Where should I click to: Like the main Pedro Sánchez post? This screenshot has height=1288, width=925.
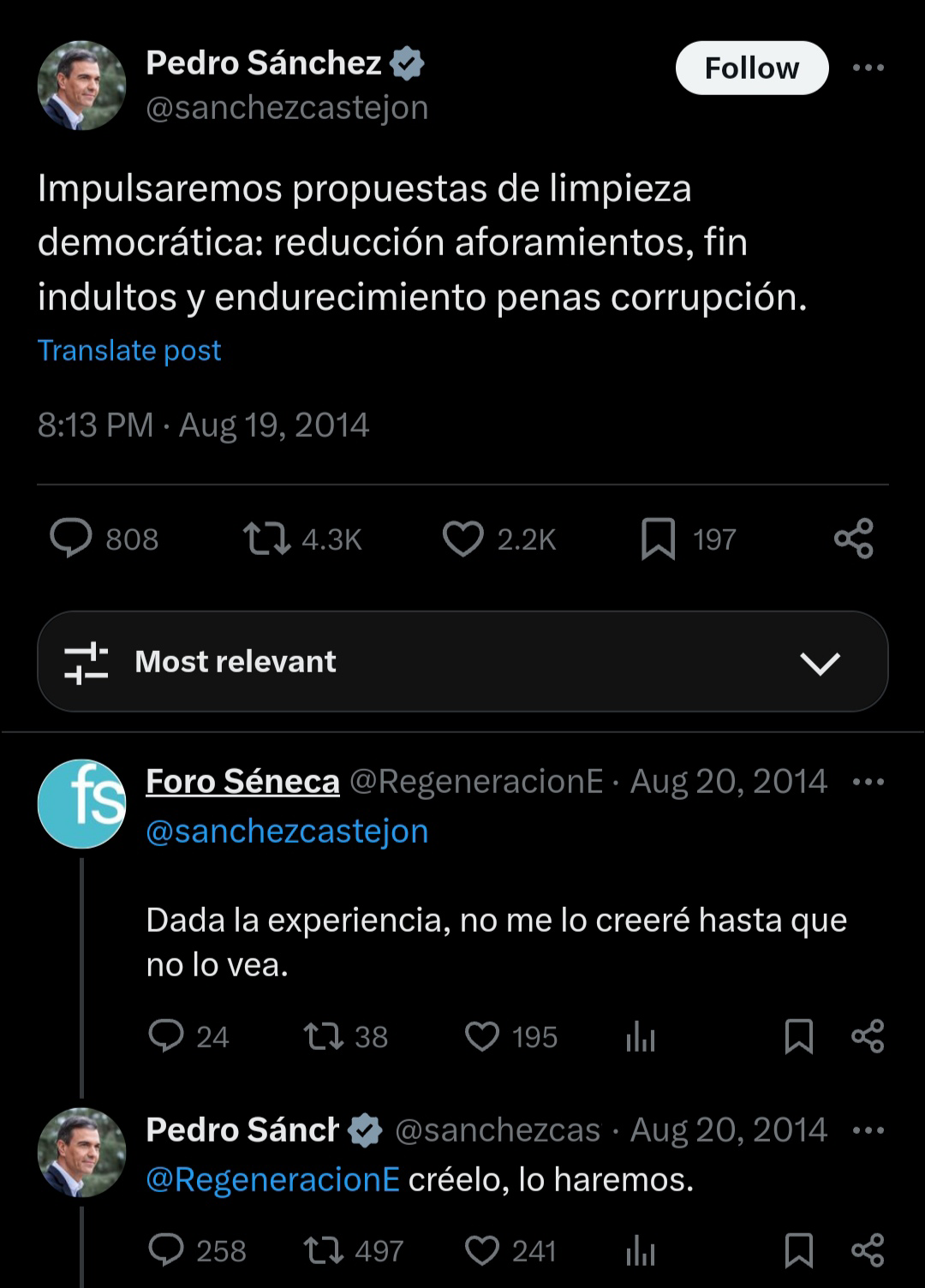(x=463, y=540)
